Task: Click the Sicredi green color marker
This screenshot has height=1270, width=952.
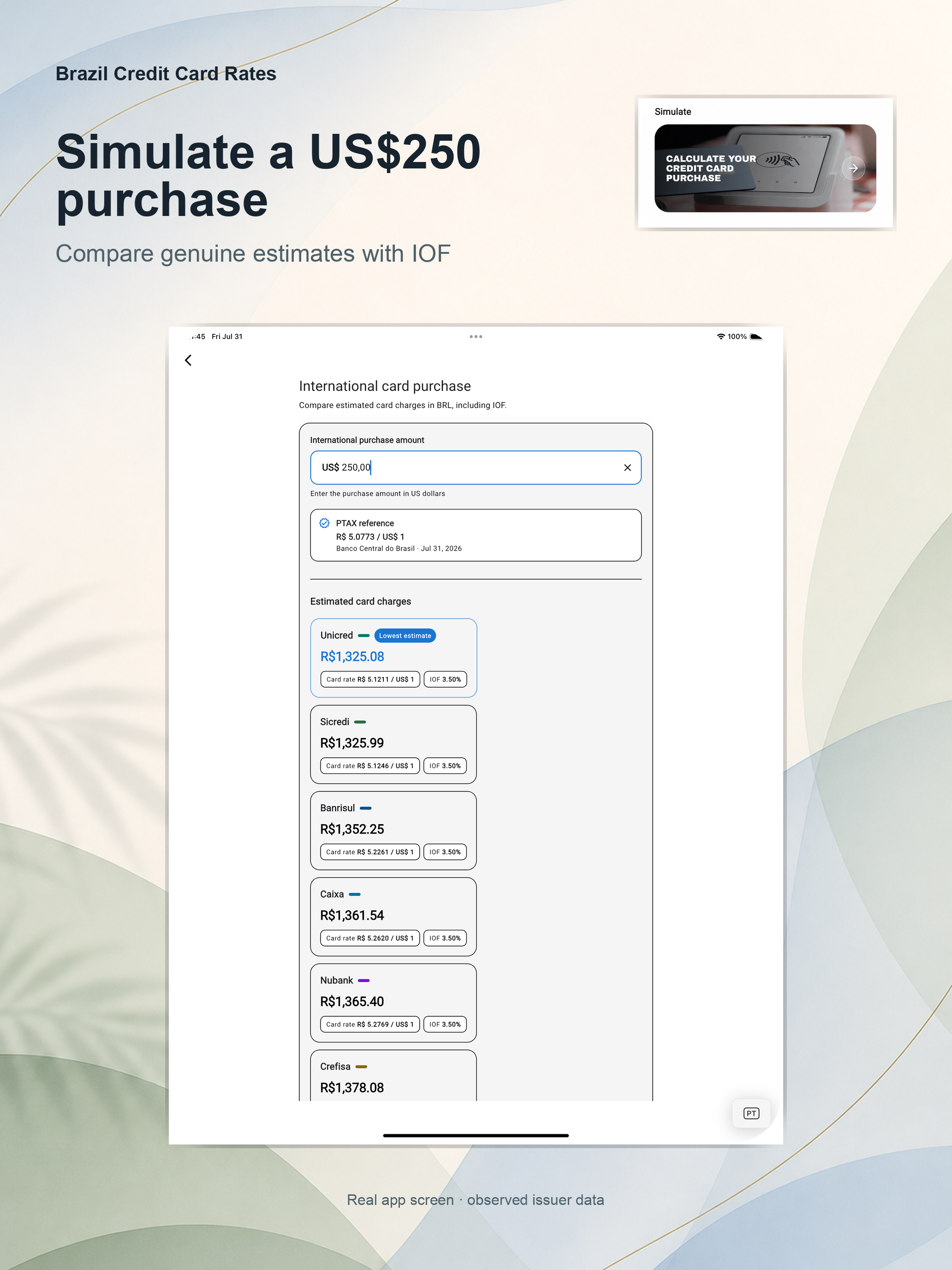Action: click(x=360, y=722)
